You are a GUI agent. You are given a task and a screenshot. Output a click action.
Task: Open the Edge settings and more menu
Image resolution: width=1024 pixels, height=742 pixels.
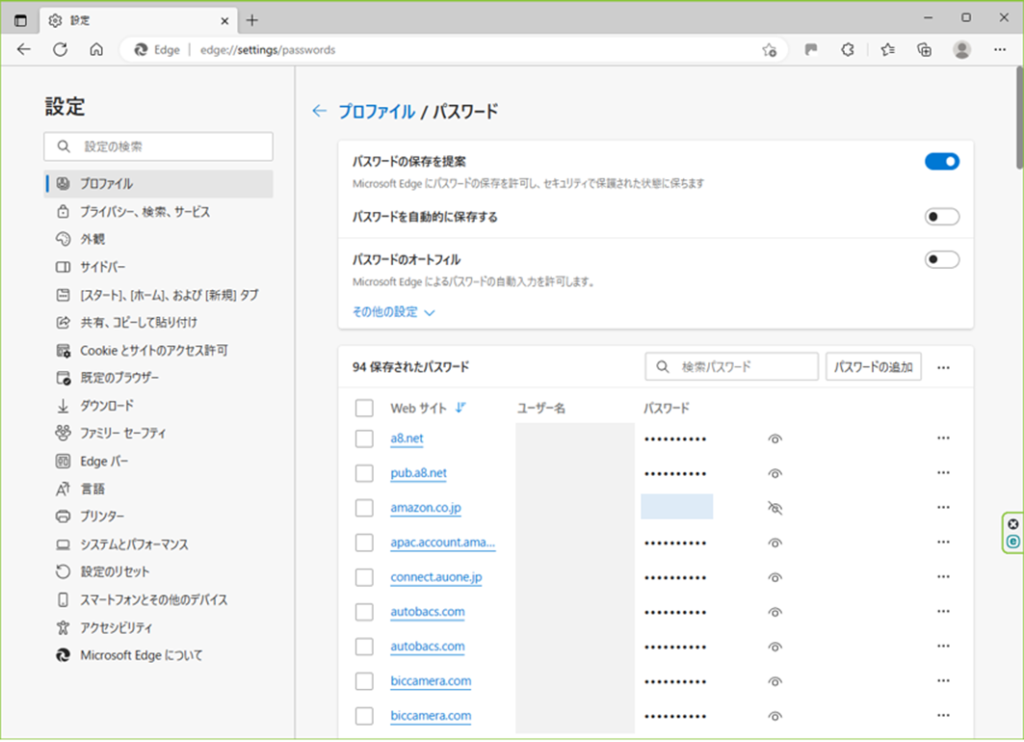(1000, 50)
